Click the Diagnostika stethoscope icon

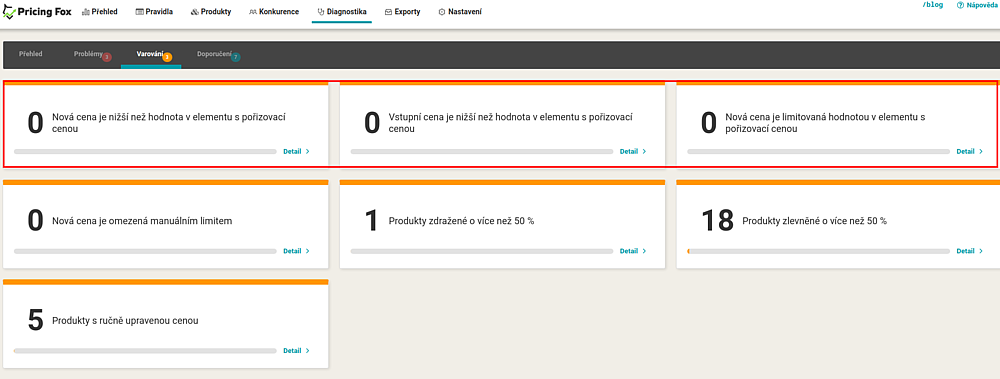click(321, 11)
